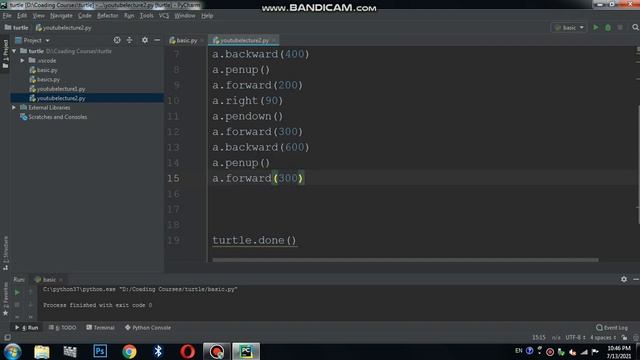
Task: Hide the Project panel with minus icon
Action: click(157, 40)
